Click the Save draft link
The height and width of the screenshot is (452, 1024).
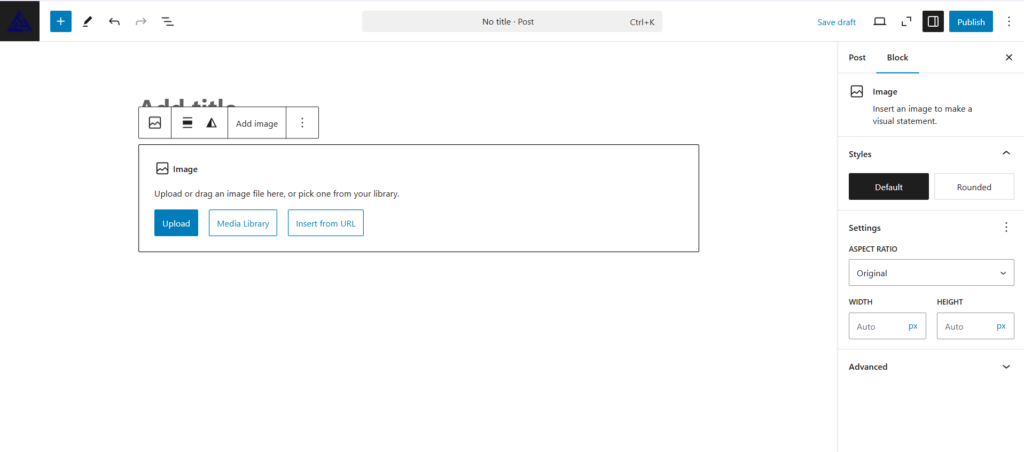836,22
